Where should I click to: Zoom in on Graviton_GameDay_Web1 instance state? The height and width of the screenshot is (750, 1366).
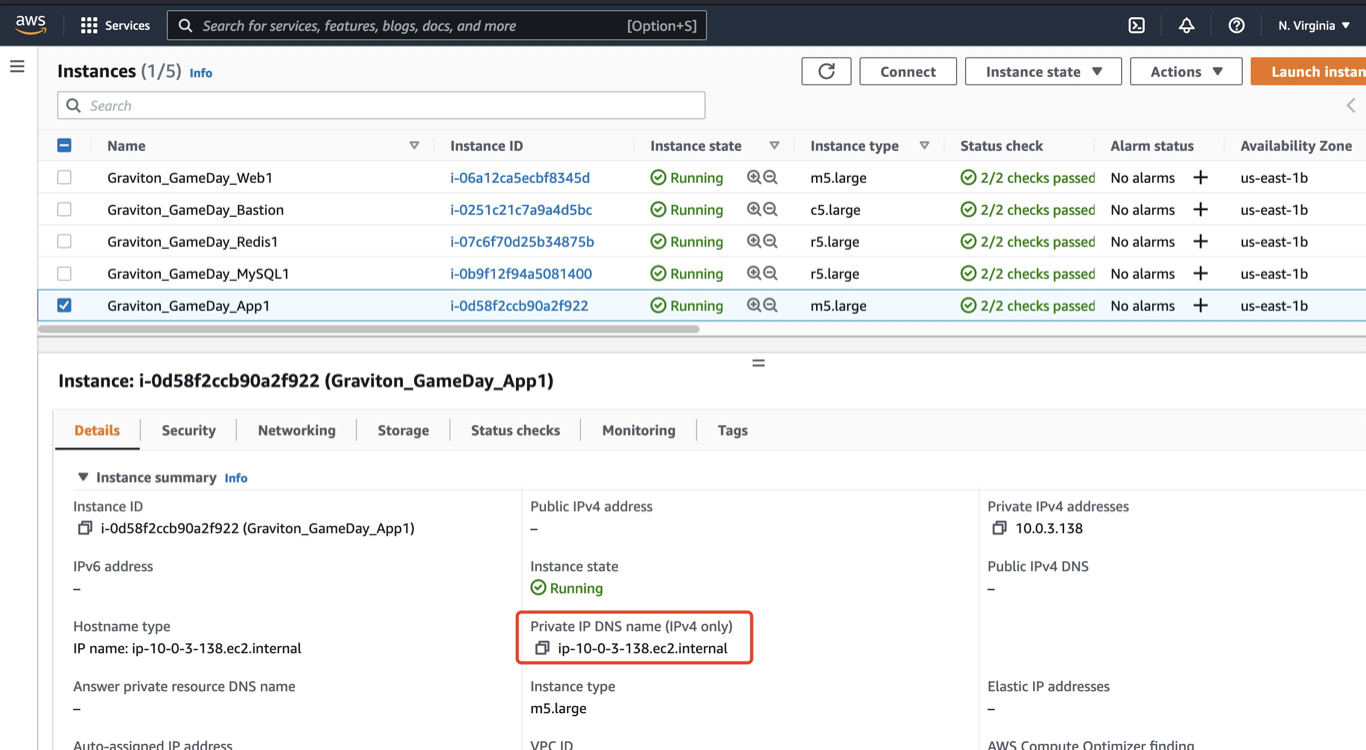coord(754,177)
